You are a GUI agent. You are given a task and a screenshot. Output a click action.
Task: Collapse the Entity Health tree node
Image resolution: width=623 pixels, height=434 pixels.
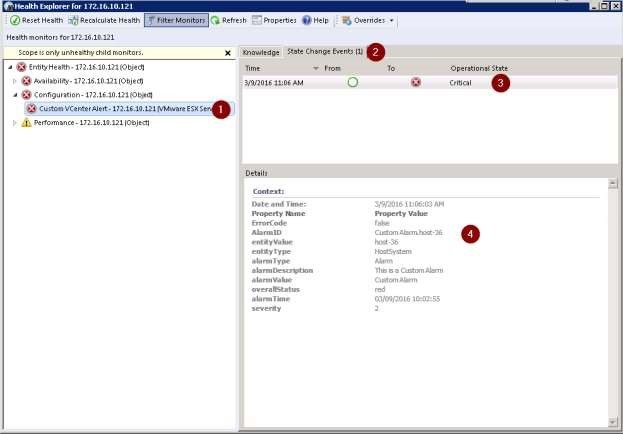pos(10,66)
